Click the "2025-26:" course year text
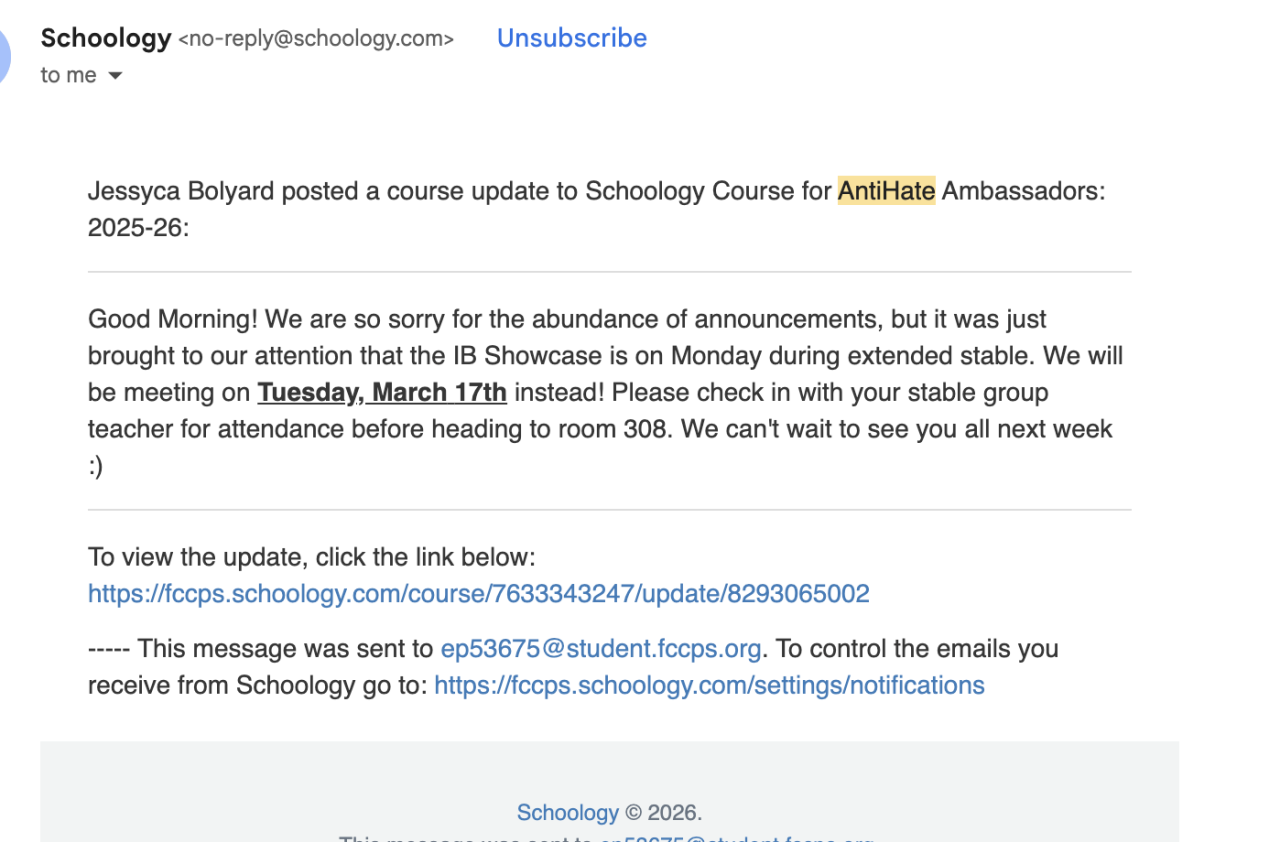The width and height of the screenshot is (1280, 842). point(138,227)
